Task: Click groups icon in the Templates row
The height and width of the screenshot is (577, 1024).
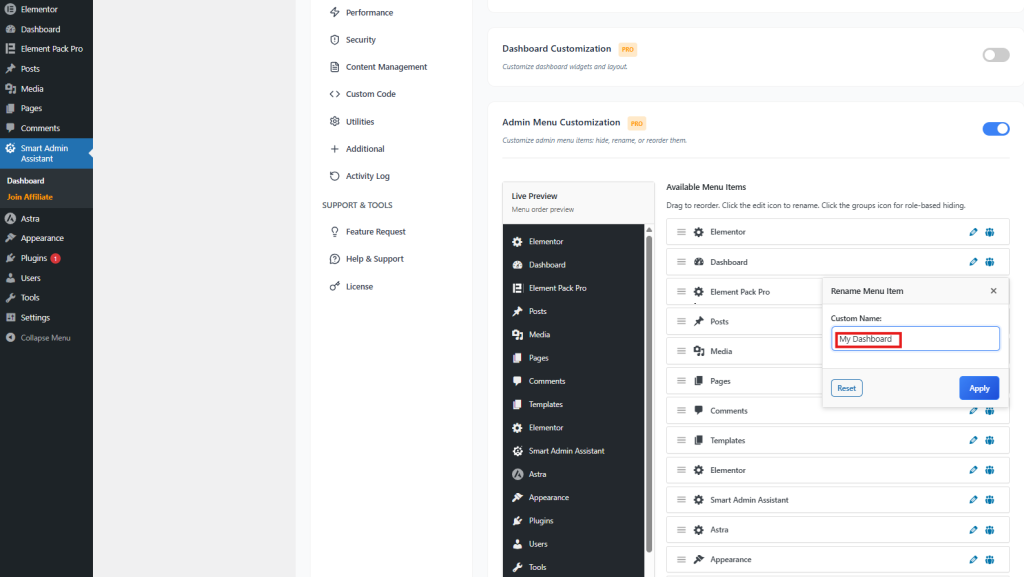Action: (x=989, y=440)
